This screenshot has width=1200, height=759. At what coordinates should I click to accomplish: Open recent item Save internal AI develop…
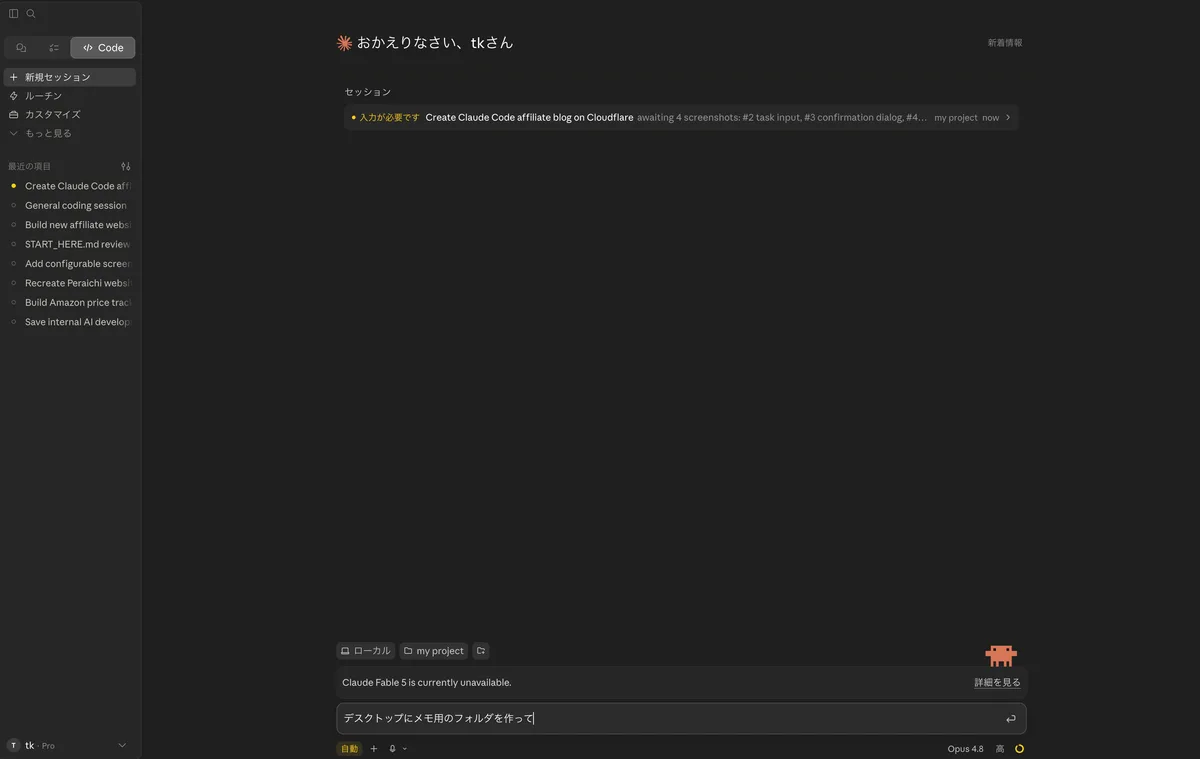69,322
